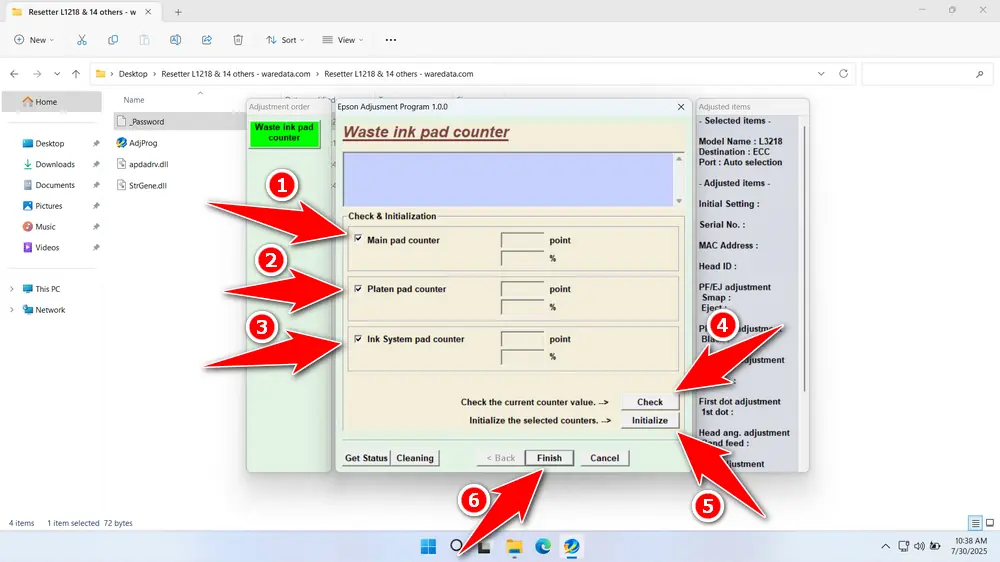Image resolution: width=1000 pixels, height=562 pixels.
Task: Click Desktop in the breadcrumb path
Action: [133, 74]
